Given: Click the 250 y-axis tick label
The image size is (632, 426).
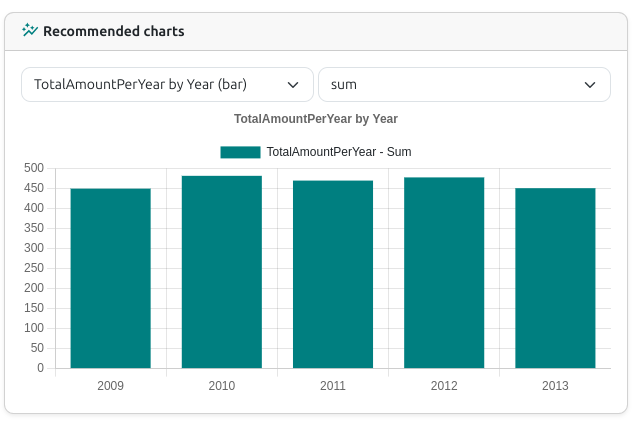Looking at the screenshot, I should coord(34,268).
